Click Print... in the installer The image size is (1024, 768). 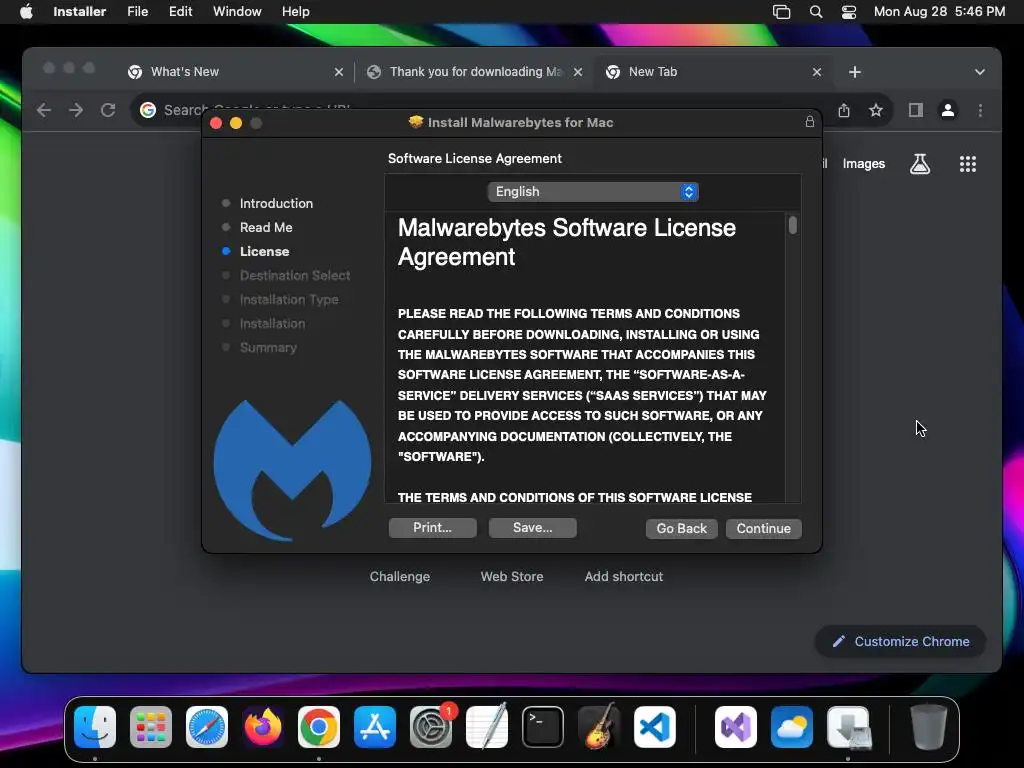coord(432,528)
